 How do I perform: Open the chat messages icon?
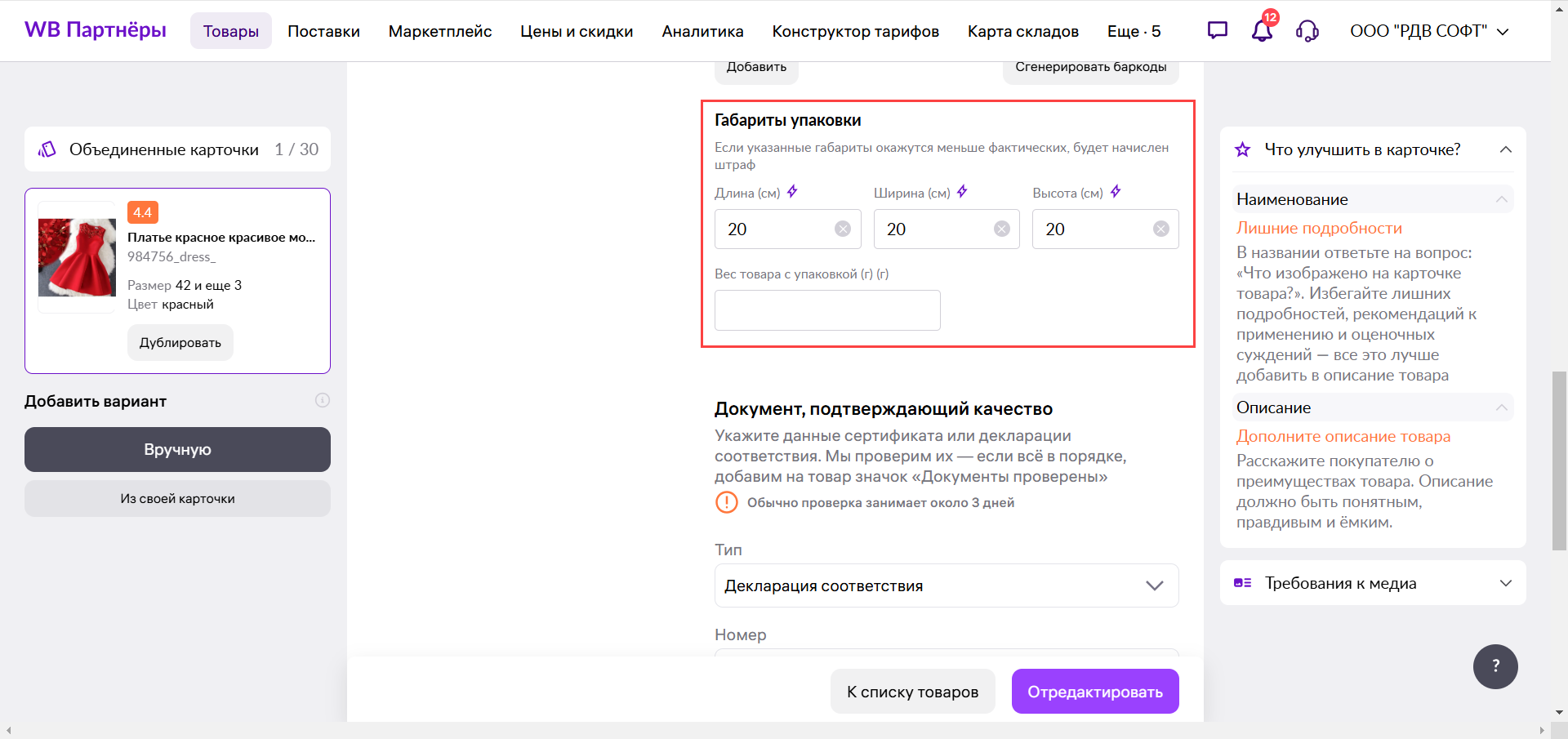pyautogui.click(x=1217, y=31)
